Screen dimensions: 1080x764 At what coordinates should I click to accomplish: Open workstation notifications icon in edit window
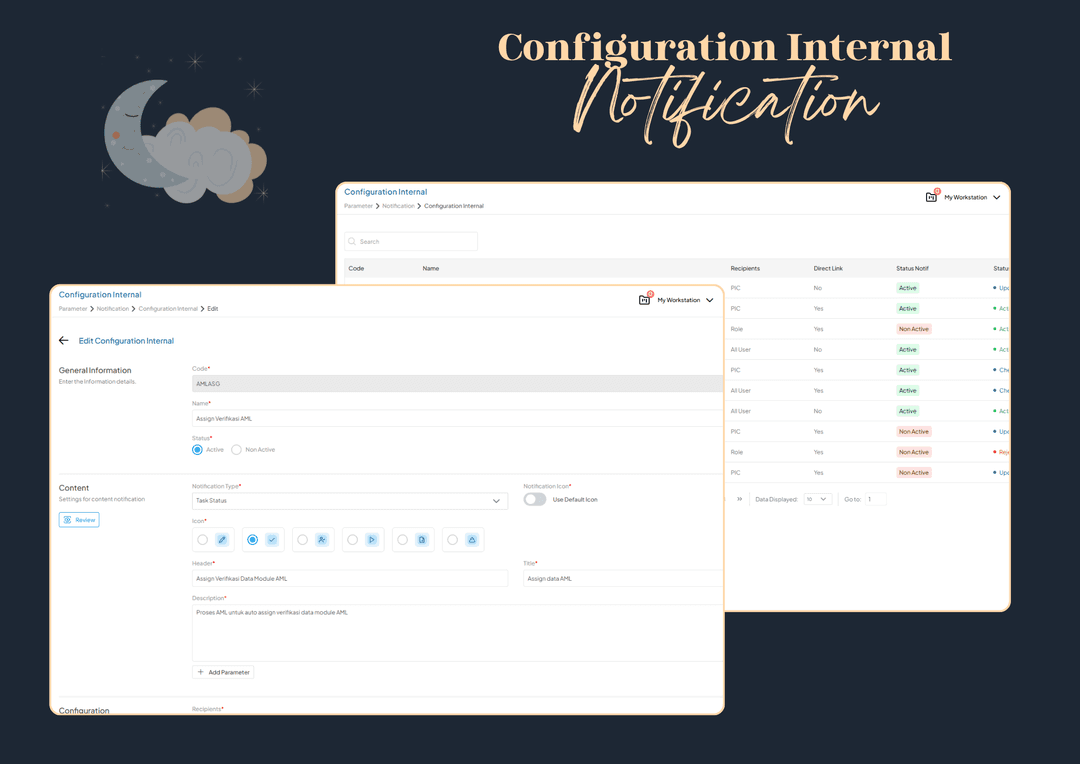(x=645, y=300)
